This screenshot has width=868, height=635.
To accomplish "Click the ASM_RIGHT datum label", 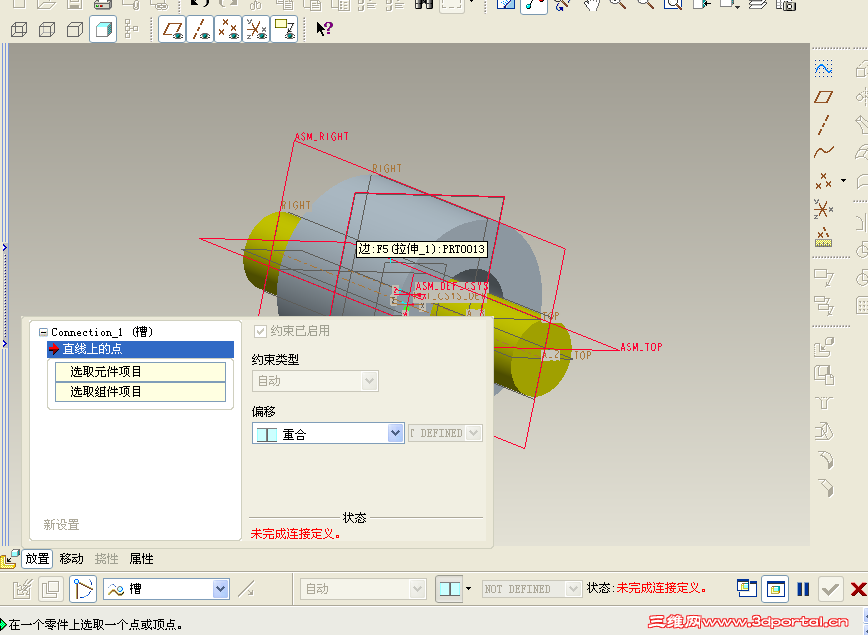I will tap(322, 136).
